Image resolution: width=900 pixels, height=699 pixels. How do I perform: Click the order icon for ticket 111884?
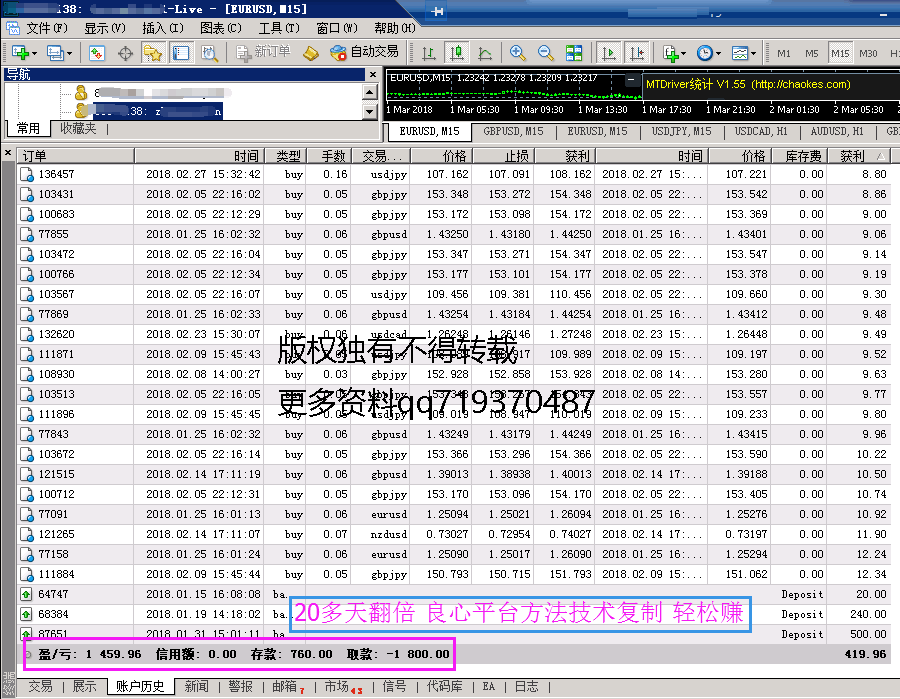coord(26,574)
